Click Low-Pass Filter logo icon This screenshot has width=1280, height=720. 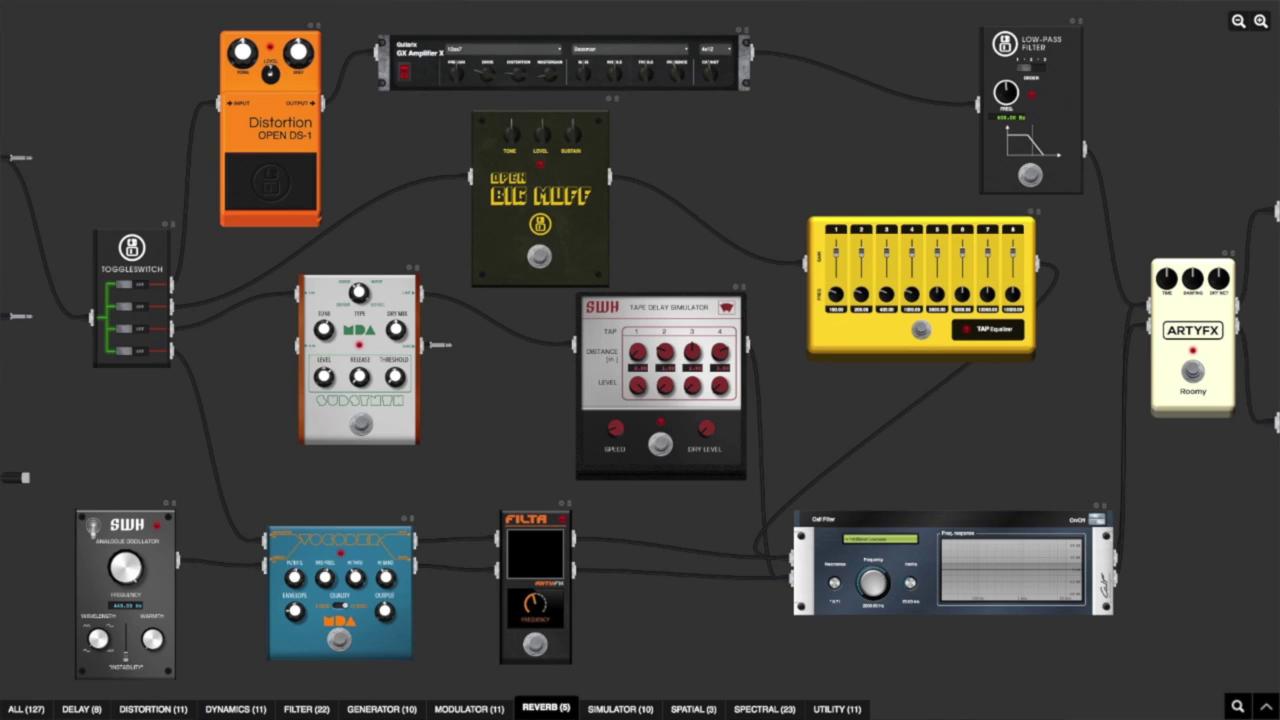coord(1004,44)
